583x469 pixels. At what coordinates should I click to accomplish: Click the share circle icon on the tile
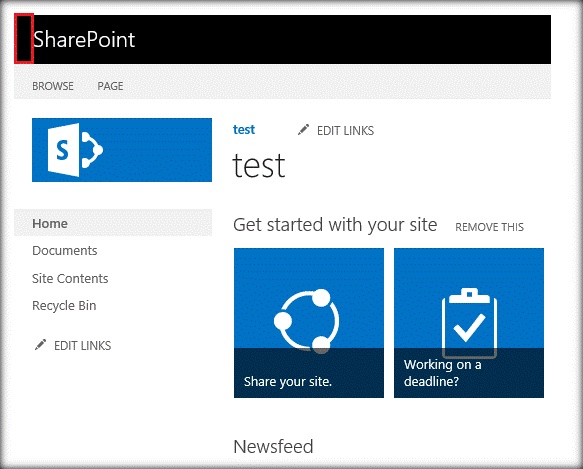coord(307,321)
